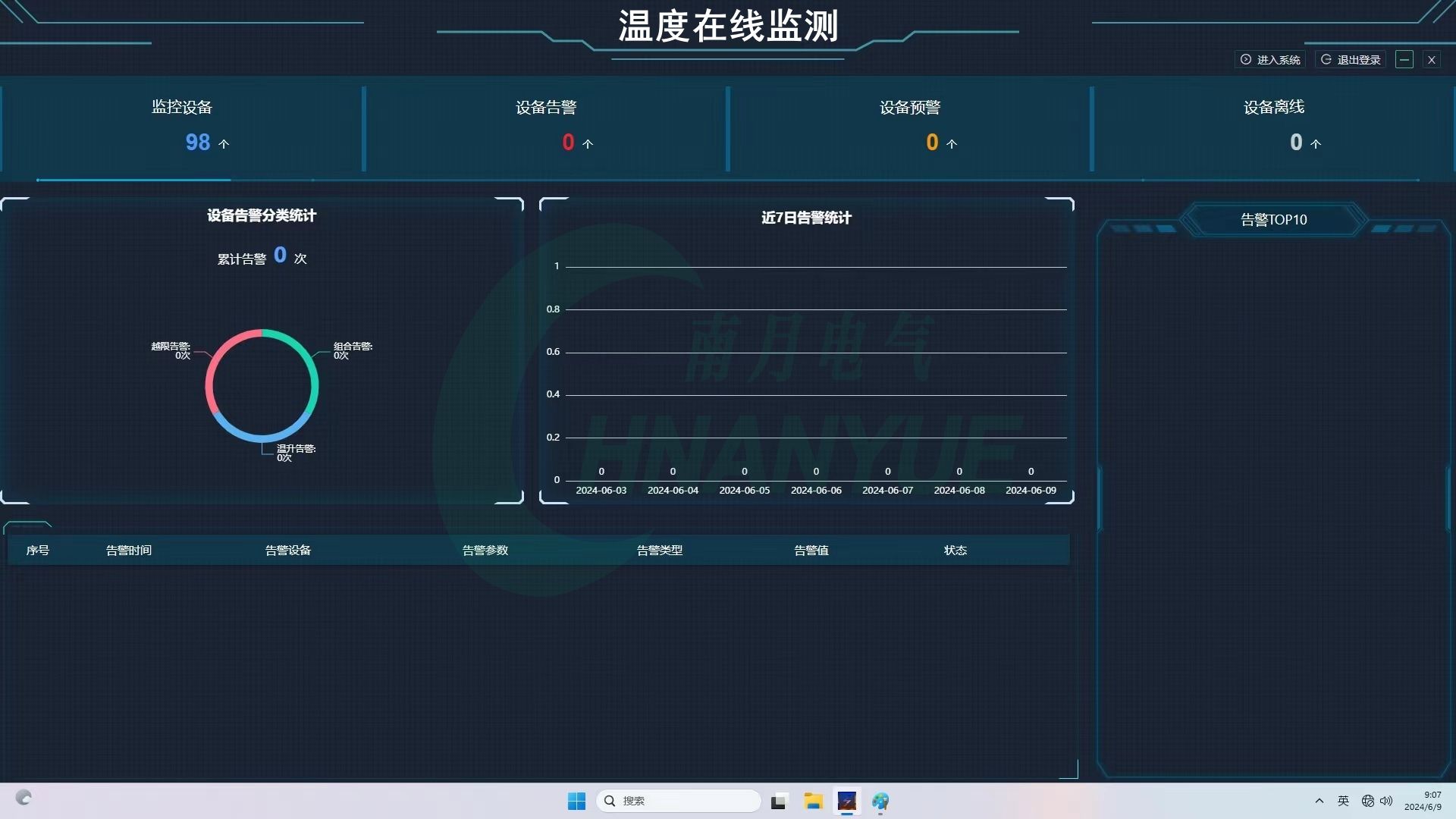Minimize the monitoring window
Image resolution: width=1456 pixels, height=819 pixels.
[1404, 60]
